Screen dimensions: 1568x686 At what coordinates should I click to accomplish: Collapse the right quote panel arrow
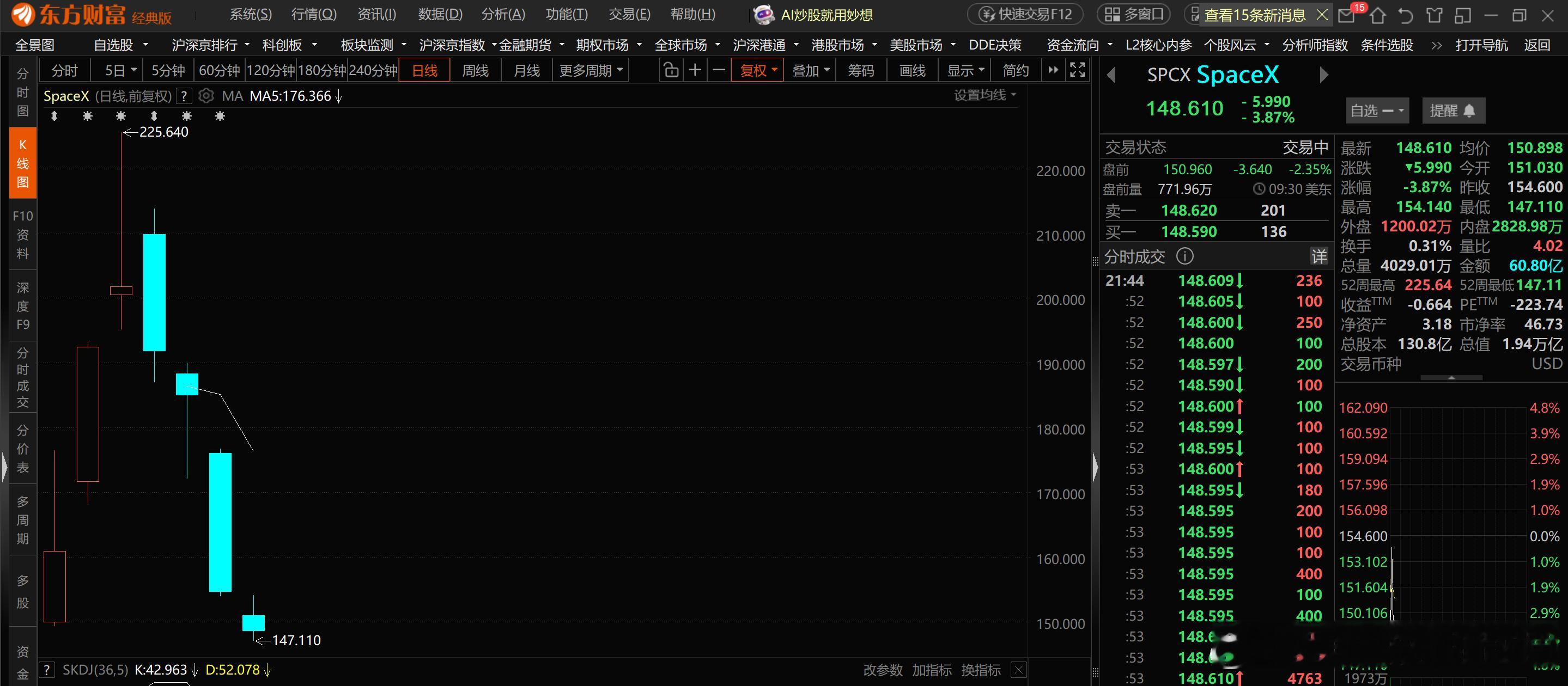click(1096, 467)
